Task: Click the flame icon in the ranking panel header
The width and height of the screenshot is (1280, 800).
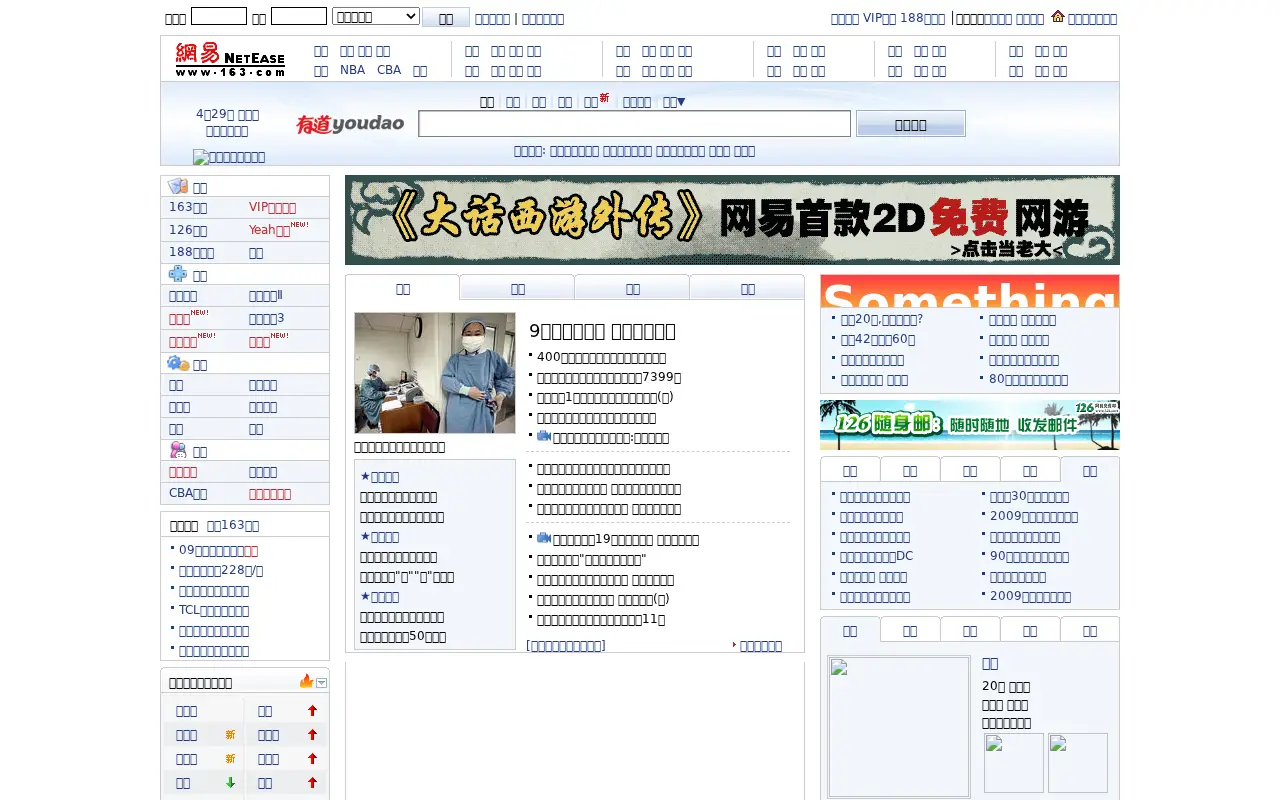Action: (306, 681)
